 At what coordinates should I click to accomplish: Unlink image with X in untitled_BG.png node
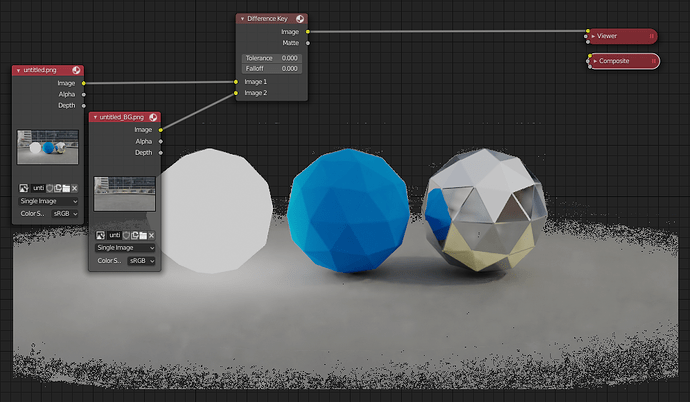(x=151, y=235)
